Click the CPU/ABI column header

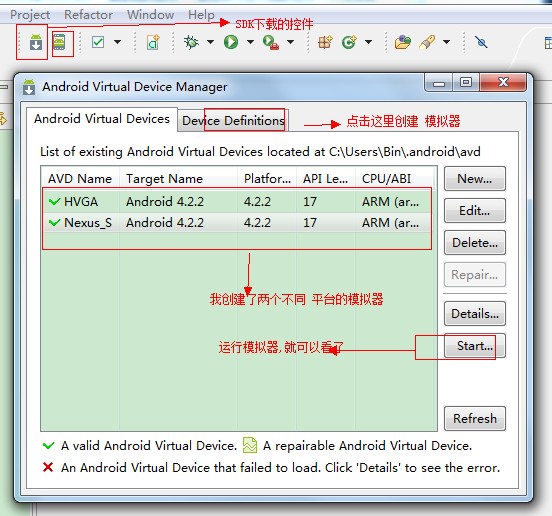pyautogui.click(x=395, y=179)
